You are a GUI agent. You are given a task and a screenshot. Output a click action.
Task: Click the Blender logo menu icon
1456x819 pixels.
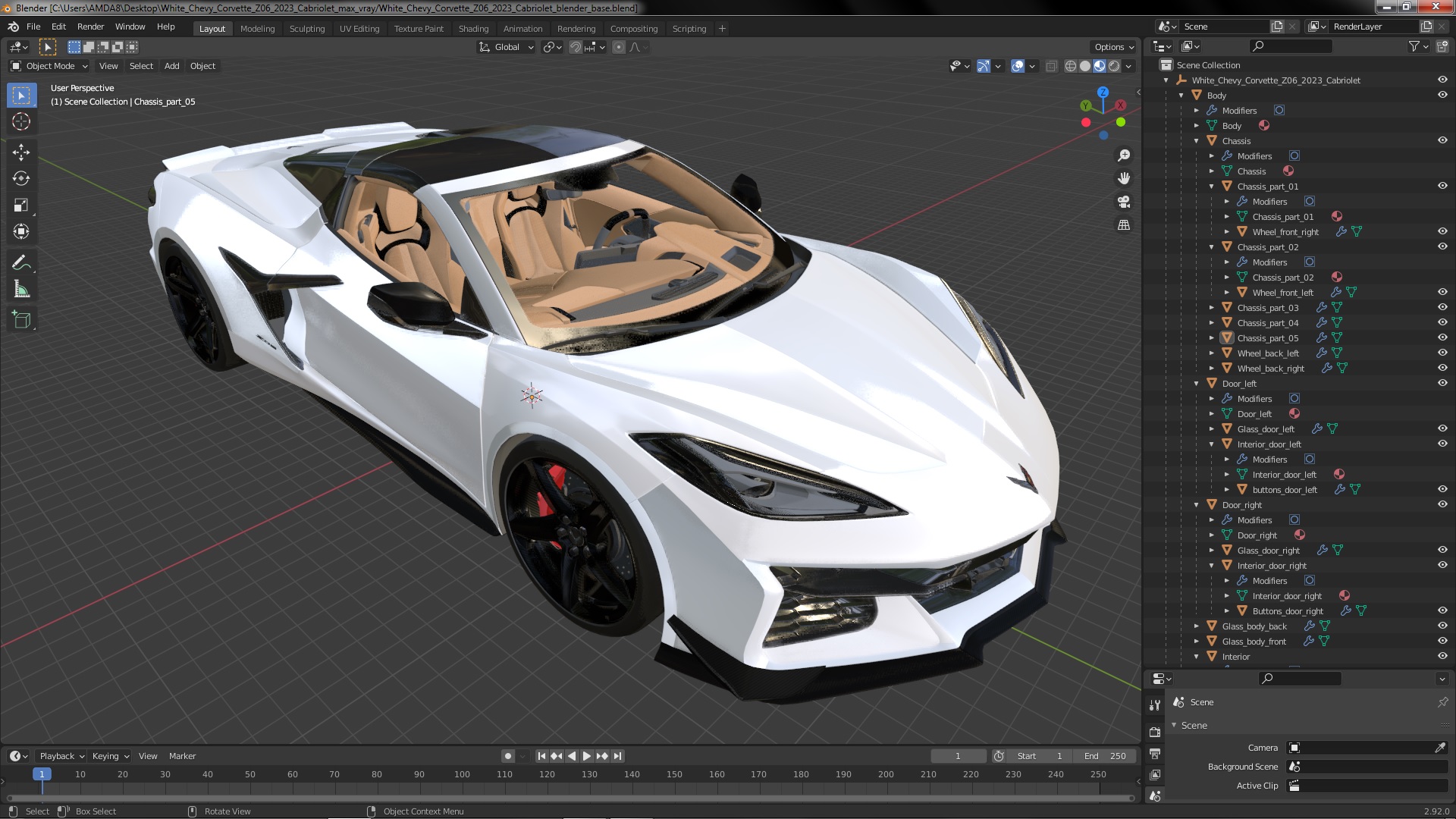pyautogui.click(x=13, y=27)
